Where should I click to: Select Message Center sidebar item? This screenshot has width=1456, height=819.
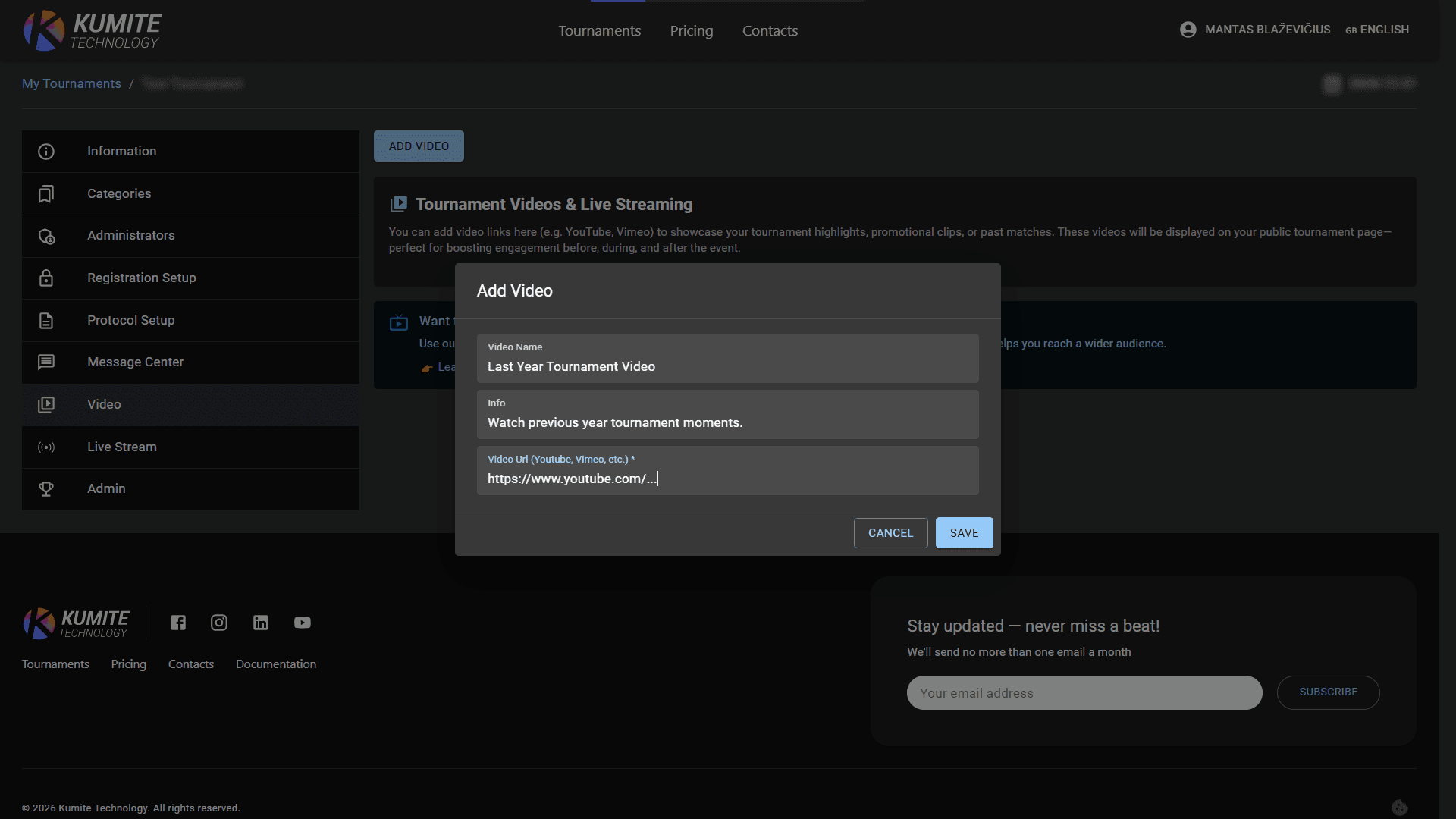(136, 362)
